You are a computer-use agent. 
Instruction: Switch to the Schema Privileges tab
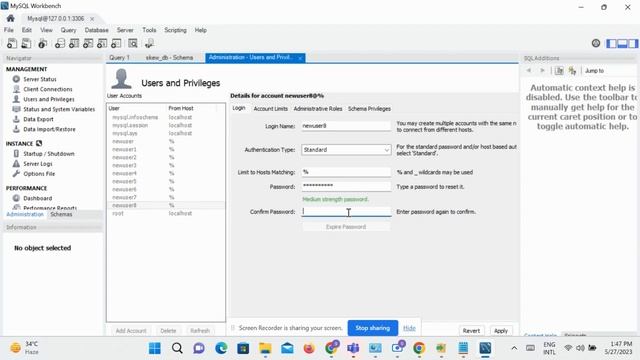(369, 109)
